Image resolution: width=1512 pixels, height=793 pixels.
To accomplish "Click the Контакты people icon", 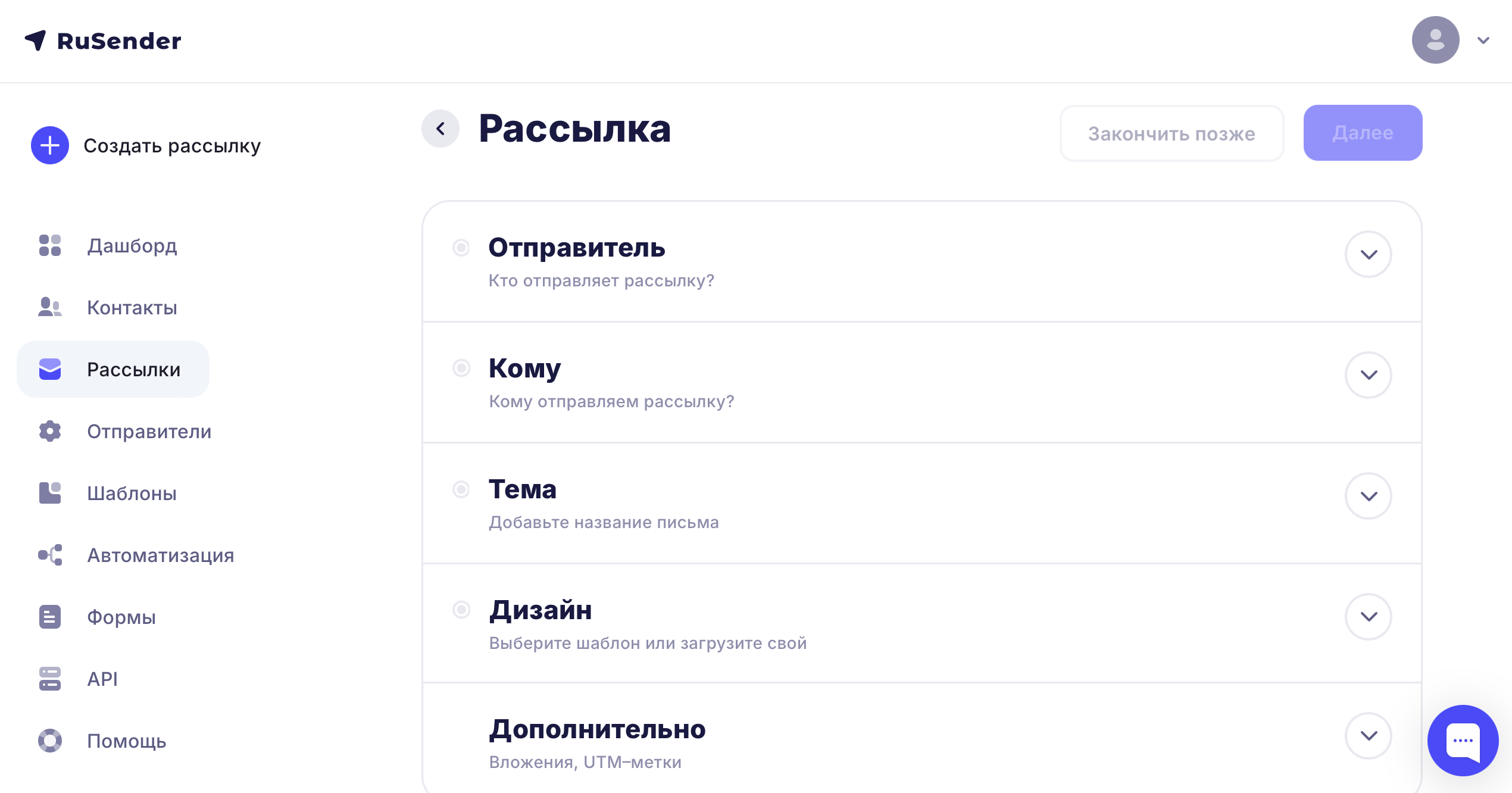I will point(50,307).
